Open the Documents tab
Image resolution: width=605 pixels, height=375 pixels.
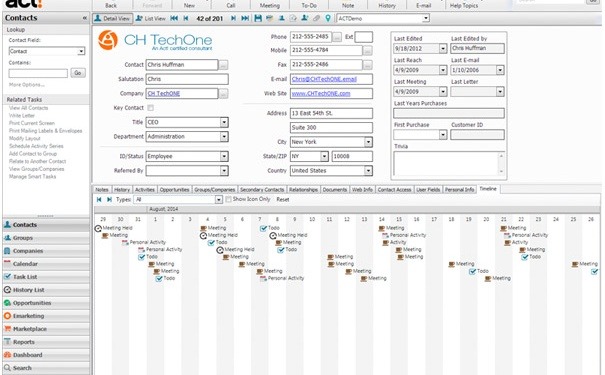(335, 189)
